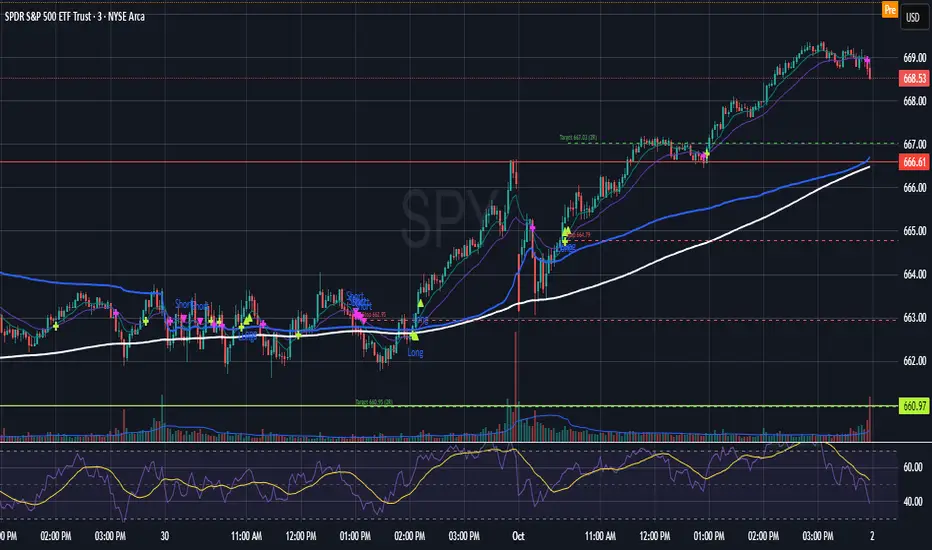Image resolution: width=932 pixels, height=550 pixels.
Task: Click the Oct date label on time axis
Action: 518,536
